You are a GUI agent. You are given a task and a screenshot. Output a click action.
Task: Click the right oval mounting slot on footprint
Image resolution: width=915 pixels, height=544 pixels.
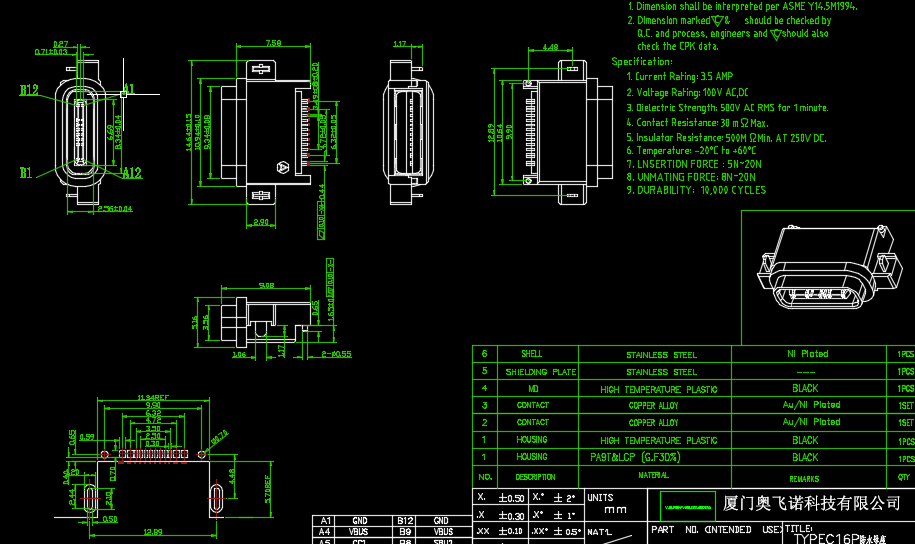(x=217, y=496)
